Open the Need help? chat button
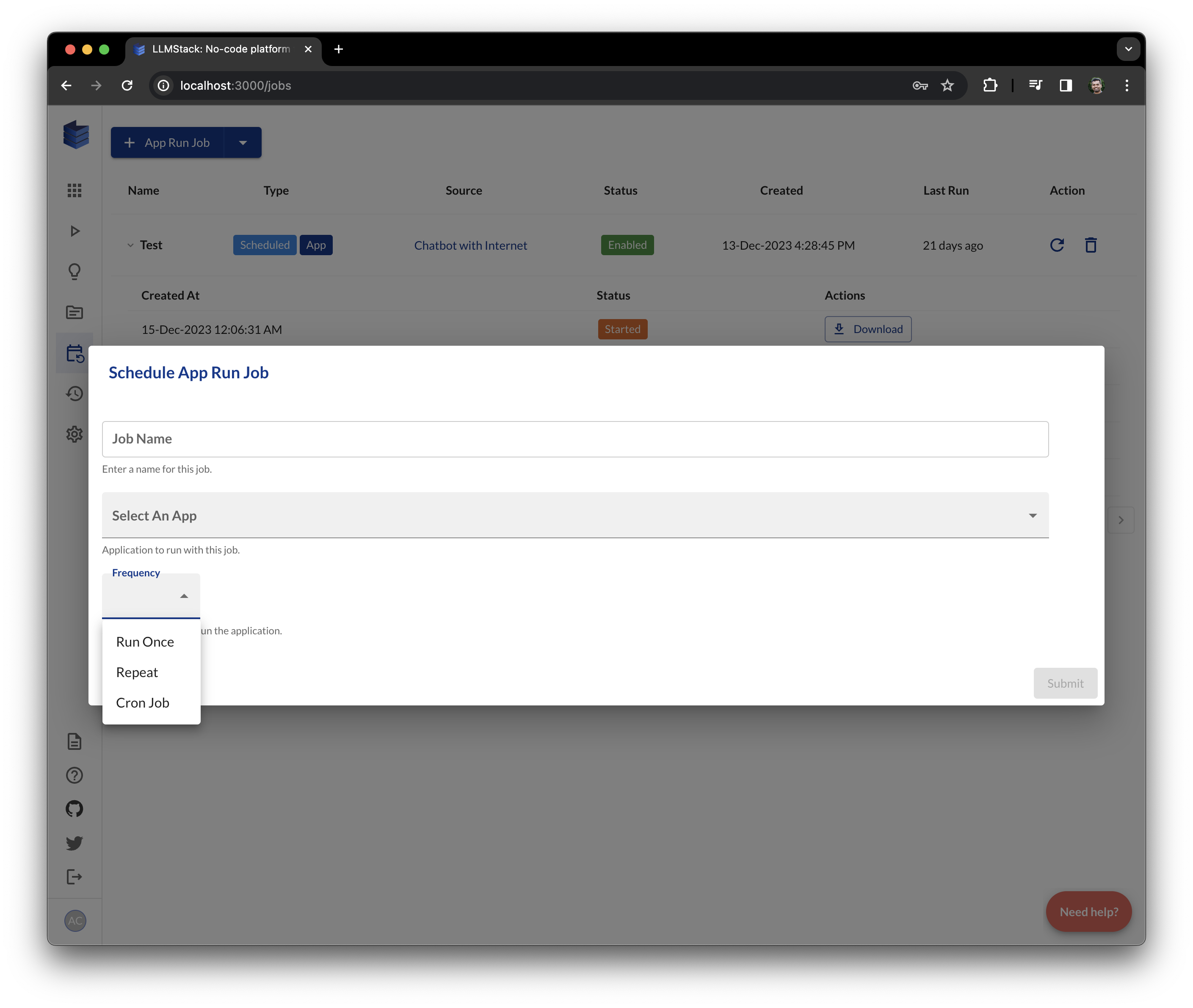The height and width of the screenshot is (1008, 1193). tap(1088, 912)
